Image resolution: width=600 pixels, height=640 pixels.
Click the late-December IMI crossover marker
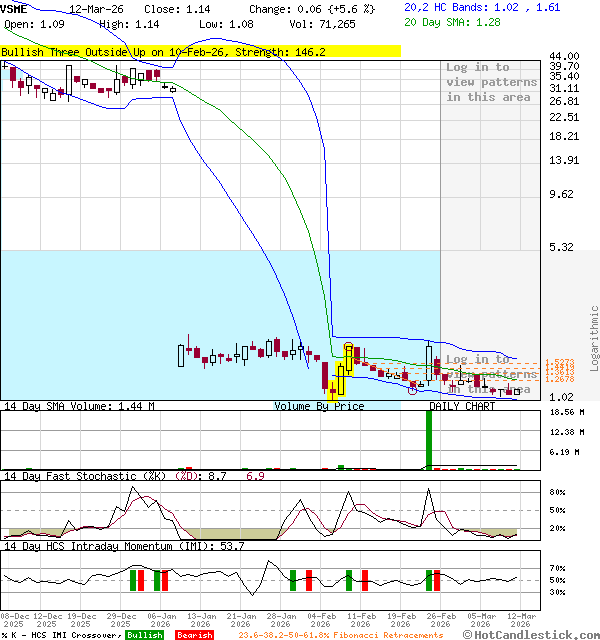coord(136,579)
